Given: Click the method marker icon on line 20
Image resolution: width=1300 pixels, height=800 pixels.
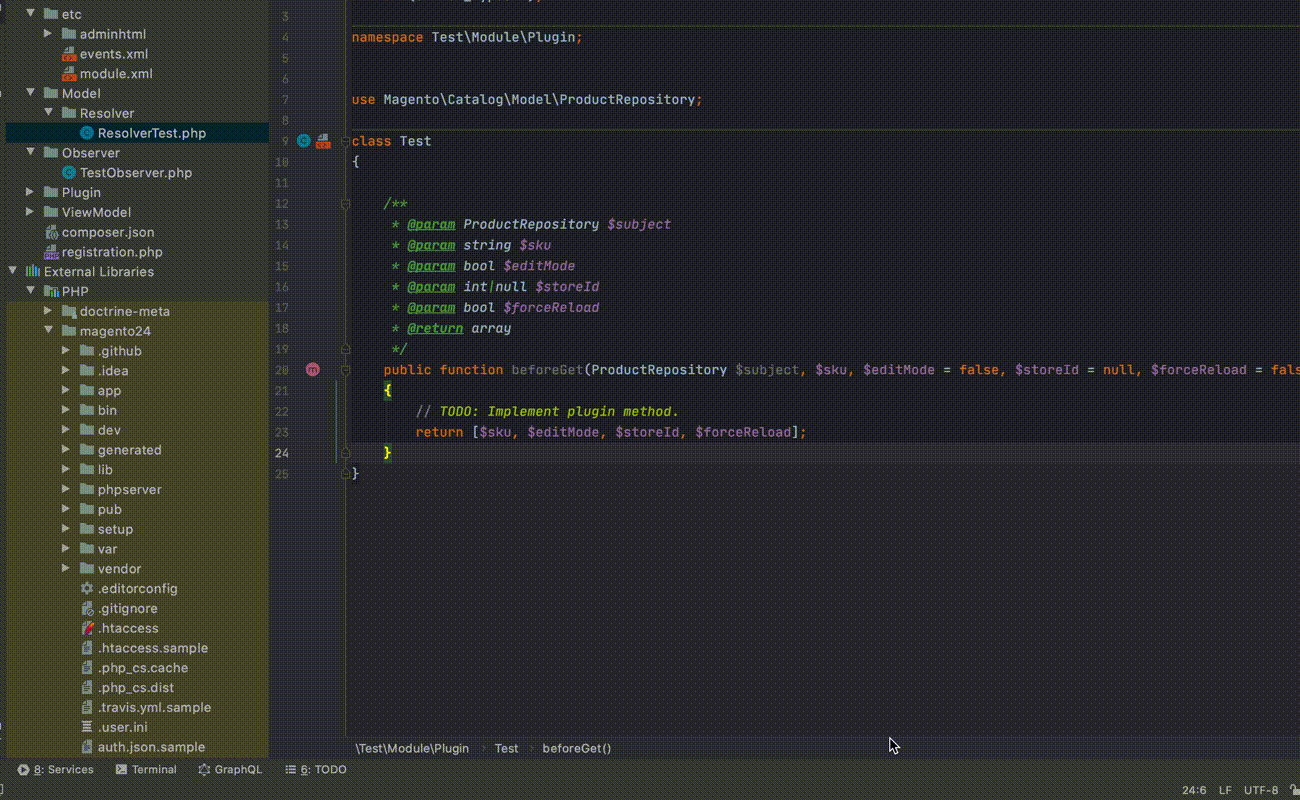Looking at the screenshot, I should 313,369.
